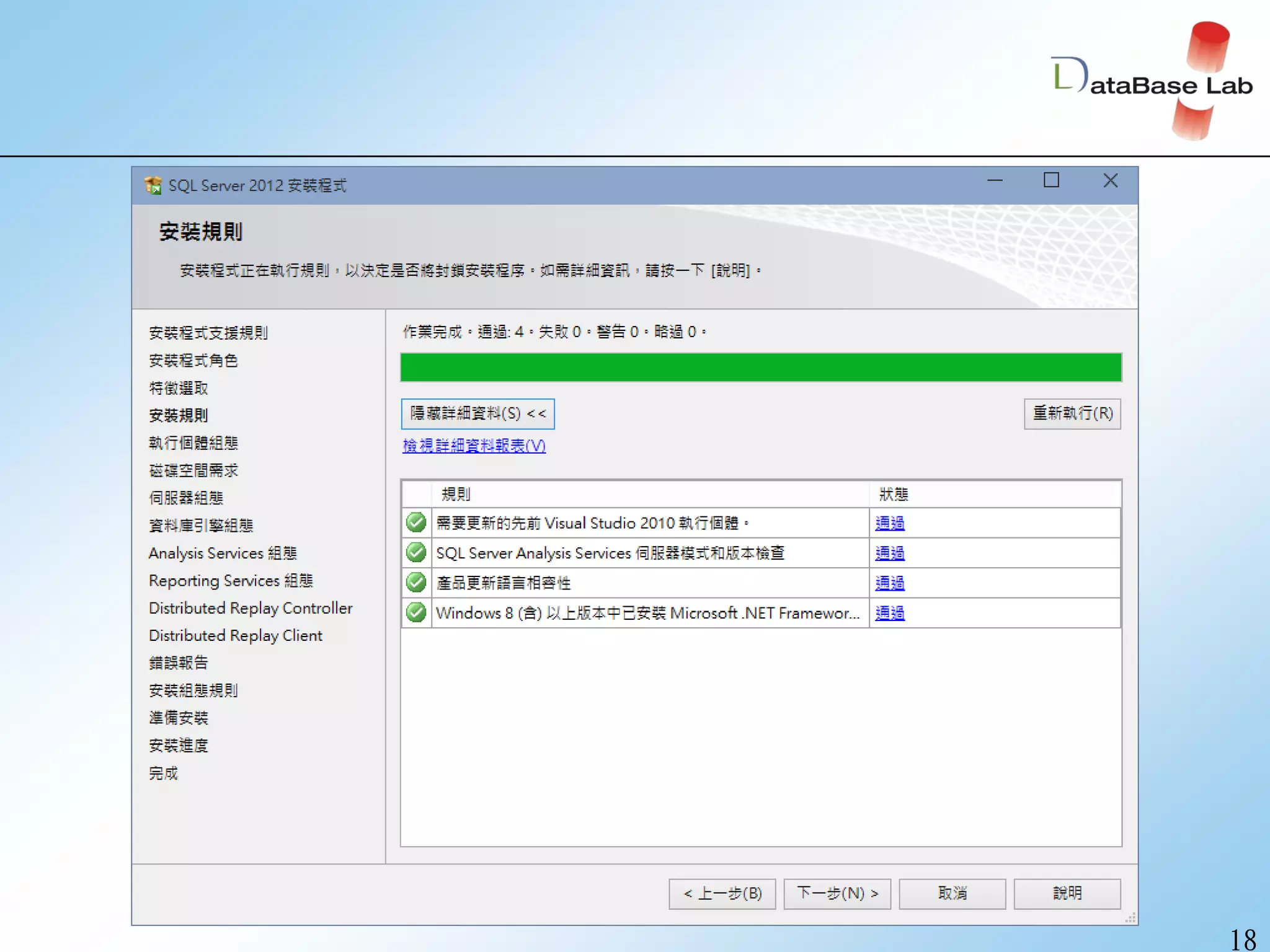The image size is (1270, 952).
Task: Click rule text Windows 8 (含) 以上版本 .NET Framework
Action: click(648, 613)
